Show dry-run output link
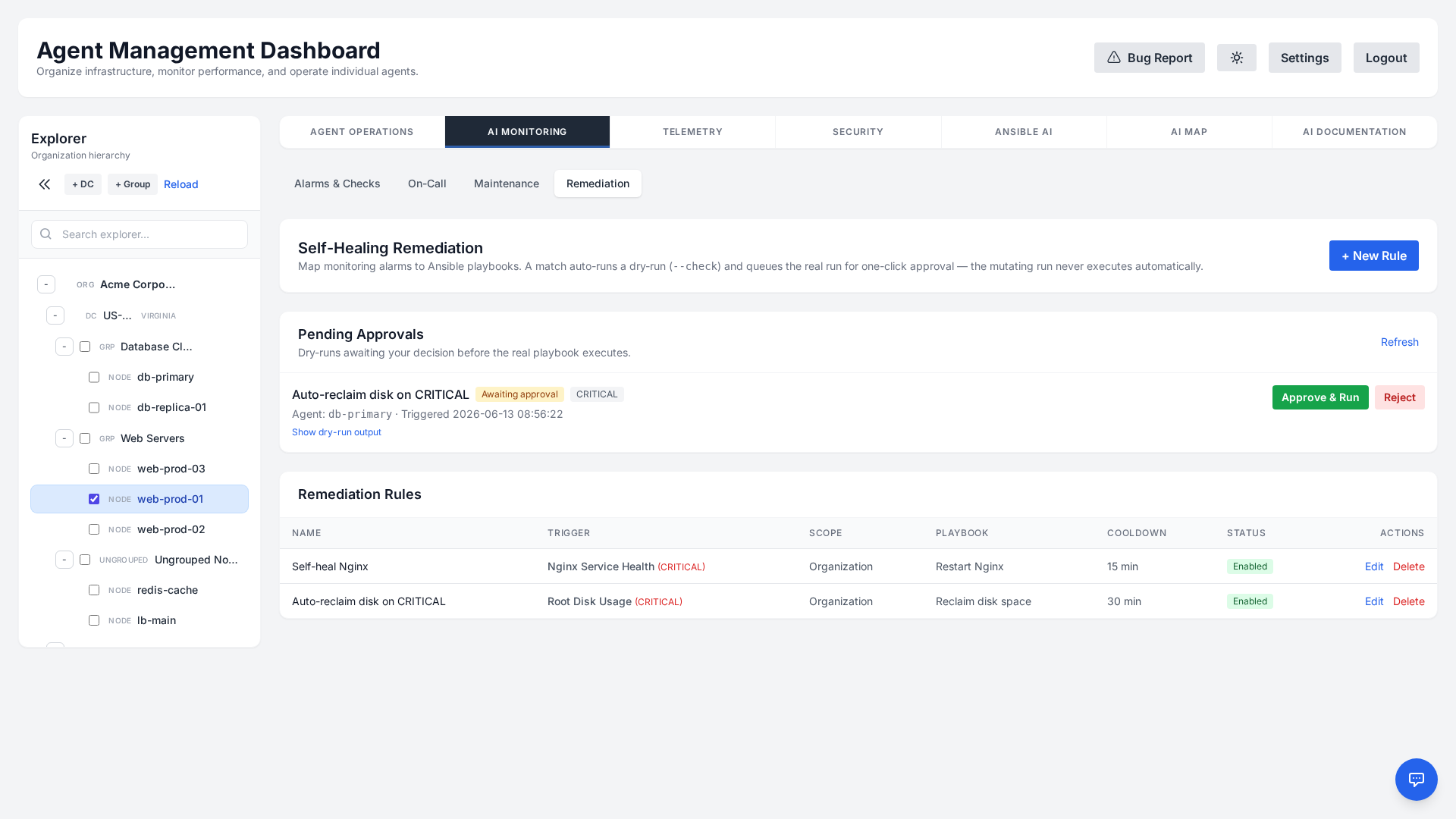The width and height of the screenshot is (1456, 819). tap(337, 432)
